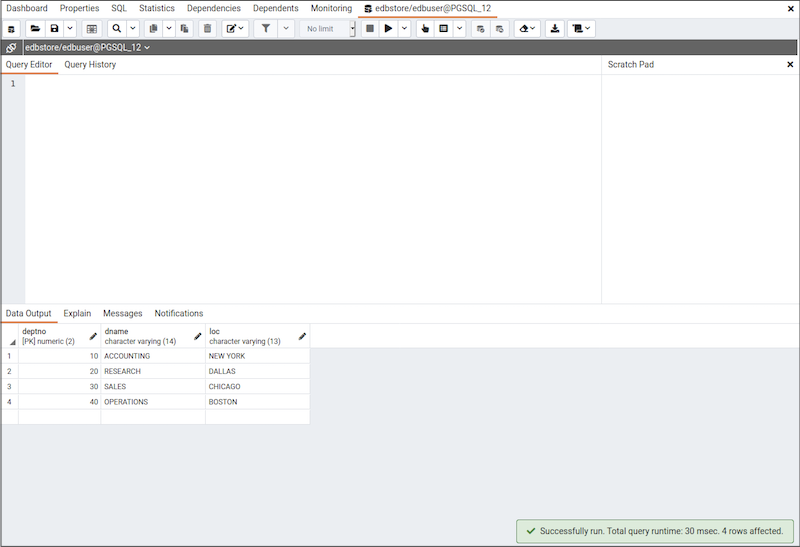Click the RESEARCH cell
Viewport: 800px width, 547px height.
click(x=153, y=371)
